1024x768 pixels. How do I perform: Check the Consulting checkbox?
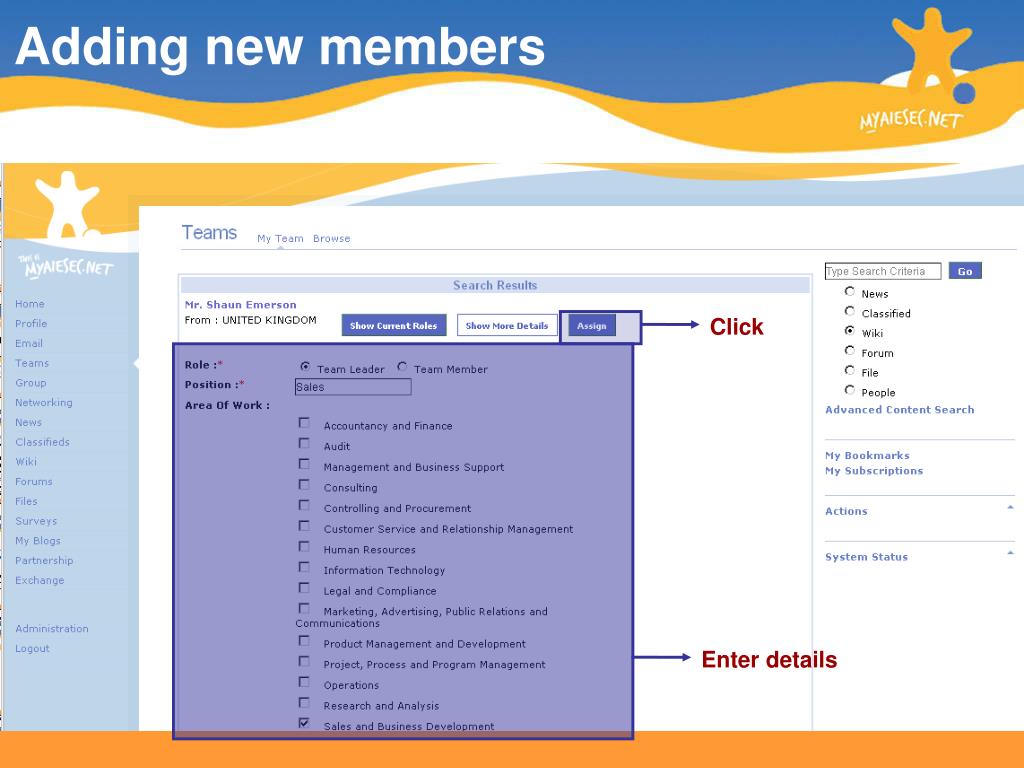coord(304,485)
